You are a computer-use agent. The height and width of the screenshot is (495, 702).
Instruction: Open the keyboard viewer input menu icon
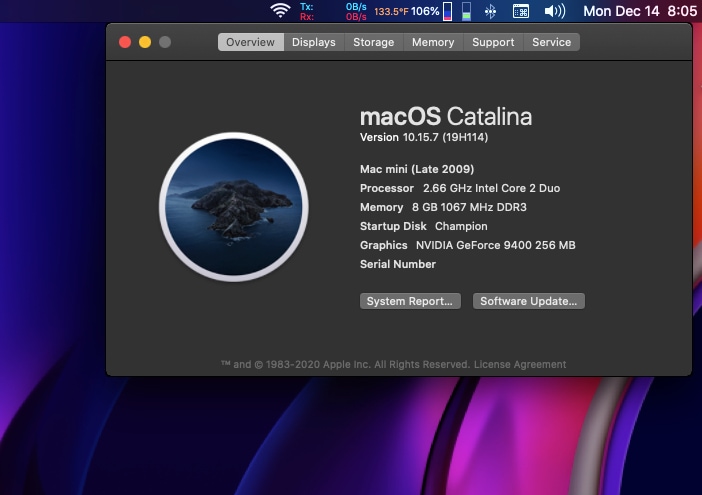pyautogui.click(x=521, y=12)
